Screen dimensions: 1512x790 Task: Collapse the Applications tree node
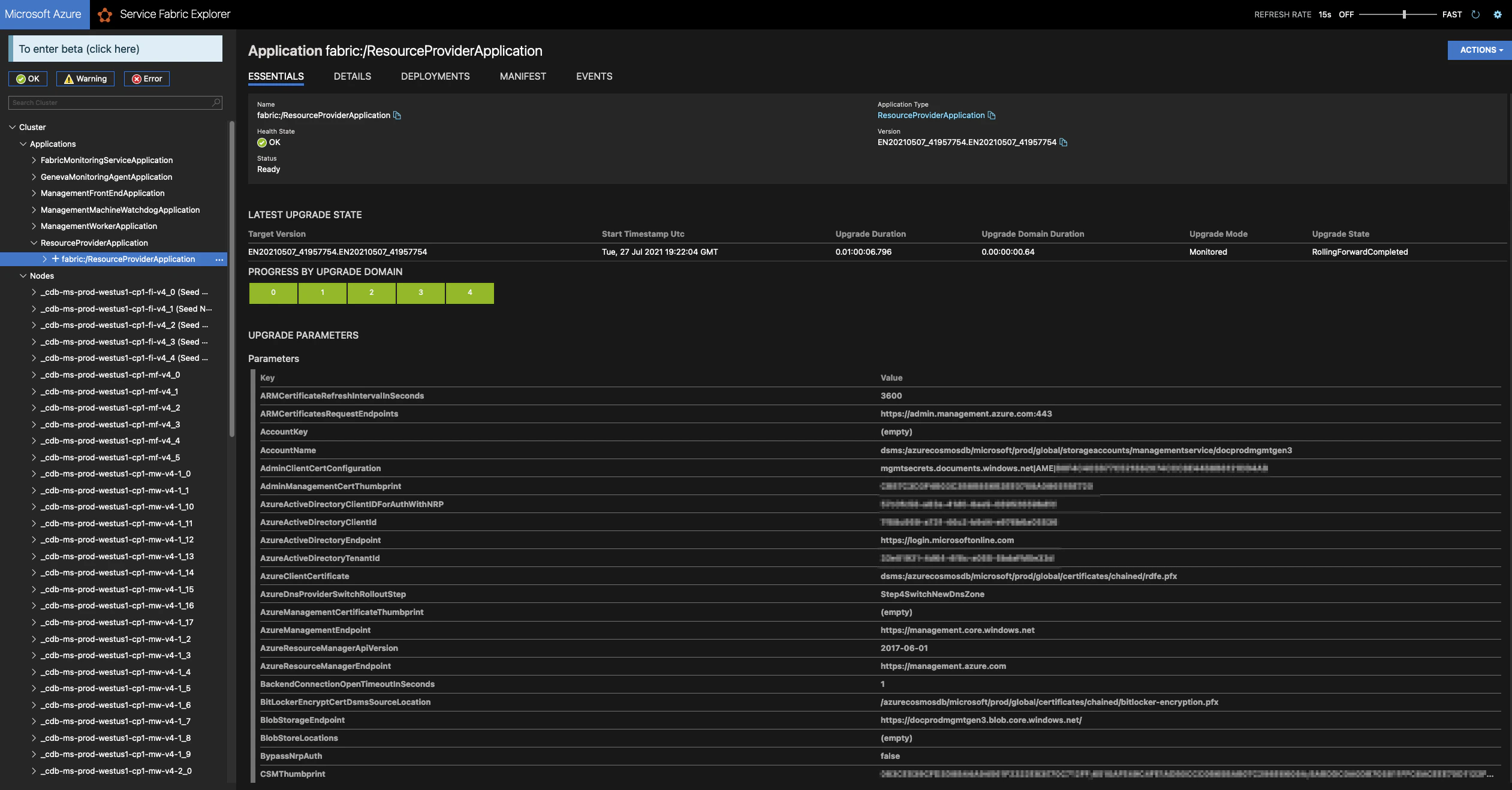(23, 144)
